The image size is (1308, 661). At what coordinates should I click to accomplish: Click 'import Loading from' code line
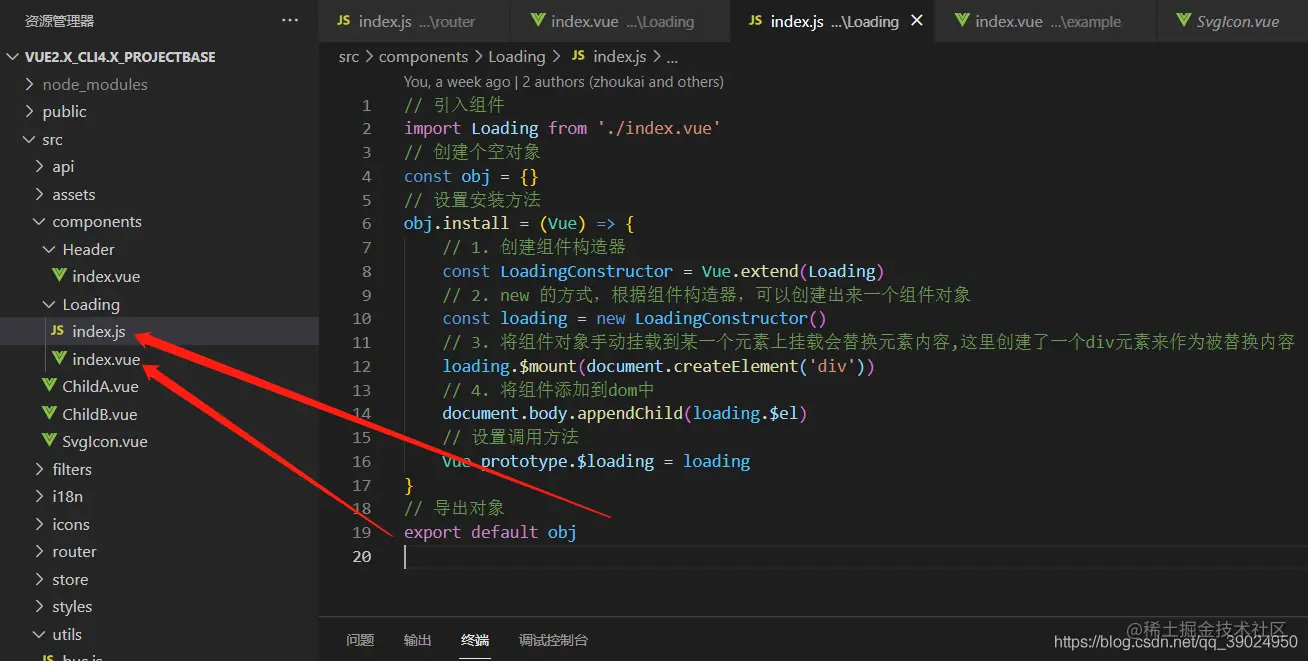click(x=563, y=128)
